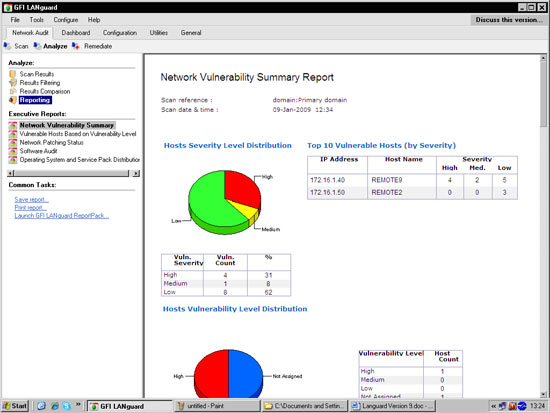Switch to the General tab
Screen dimensions: 550x413
coord(191,33)
